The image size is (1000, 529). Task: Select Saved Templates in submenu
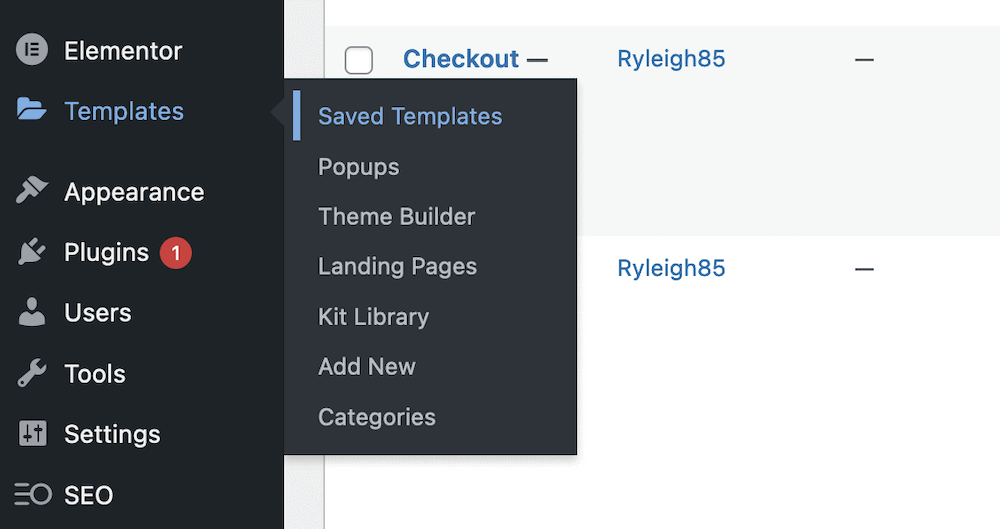(410, 116)
